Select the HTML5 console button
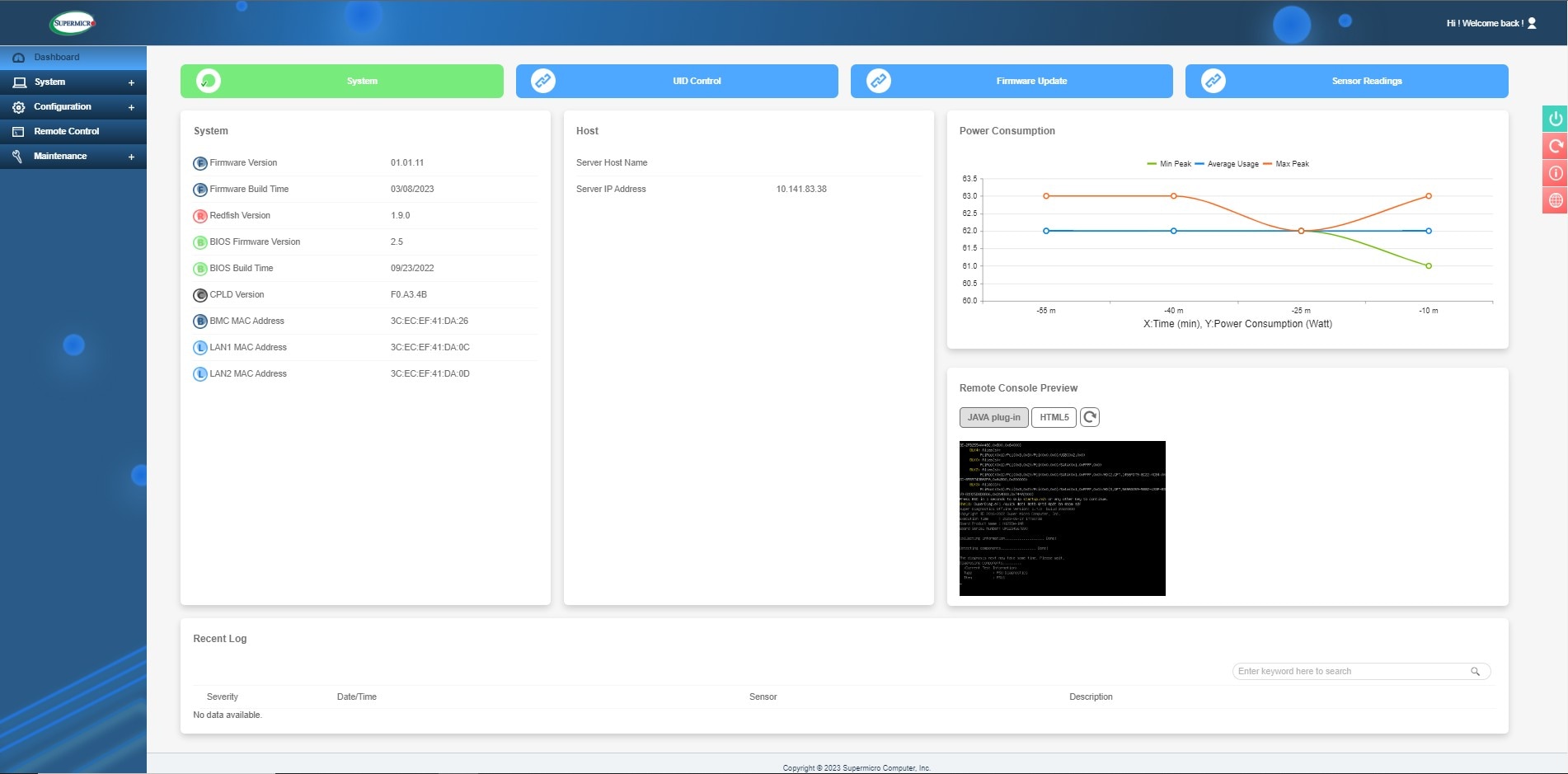 (x=1054, y=417)
